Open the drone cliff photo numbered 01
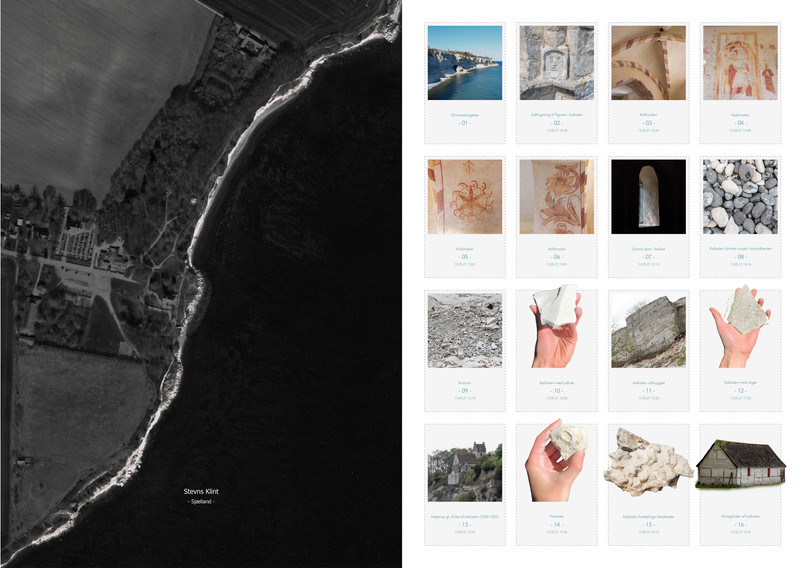Image resolution: width=804 pixels, height=568 pixels. (x=465, y=63)
